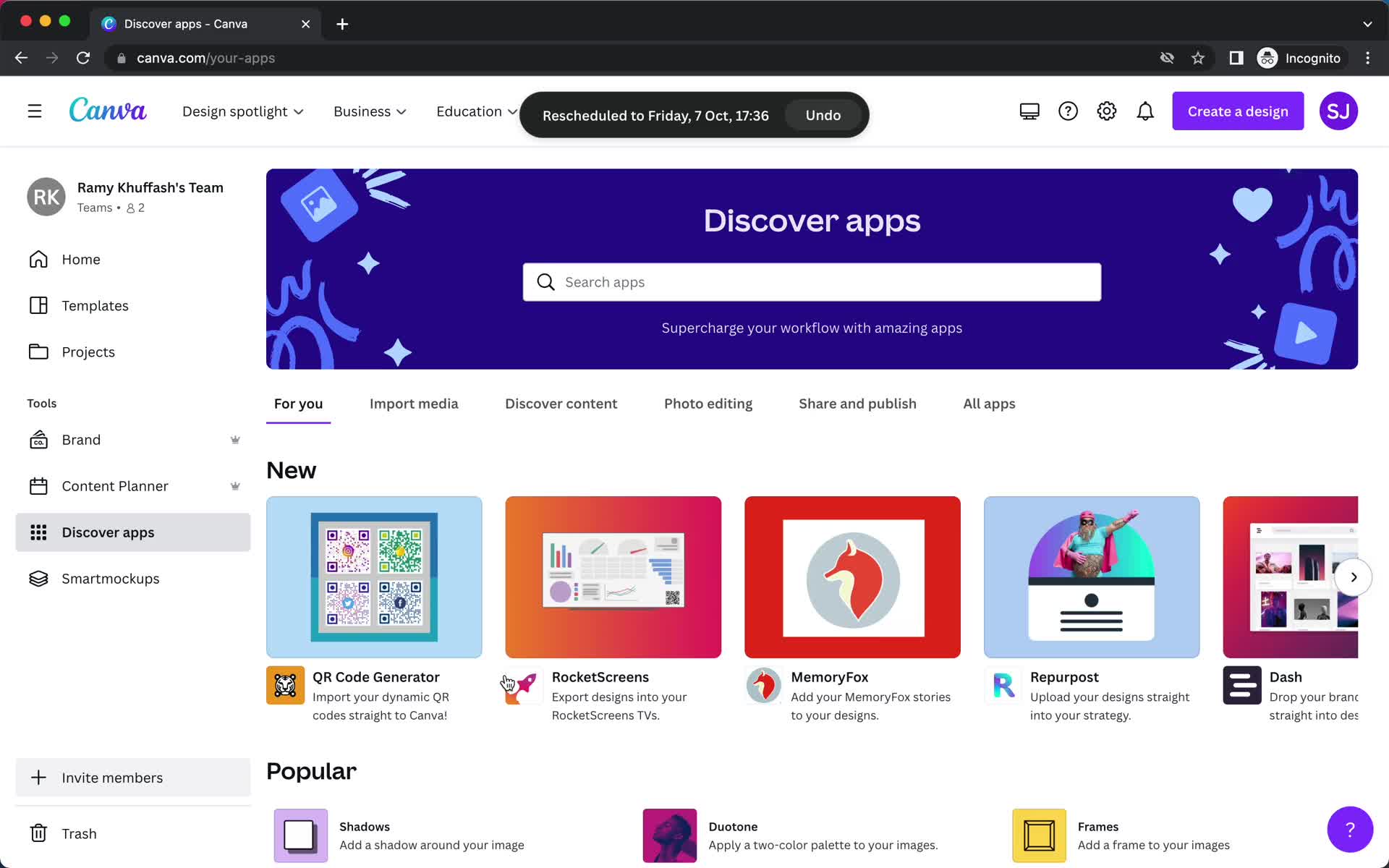The width and height of the screenshot is (1389, 868).
Task: Open Ramy Khuffash's Team switcher
Action: pyautogui.click(x=133, y=197)
